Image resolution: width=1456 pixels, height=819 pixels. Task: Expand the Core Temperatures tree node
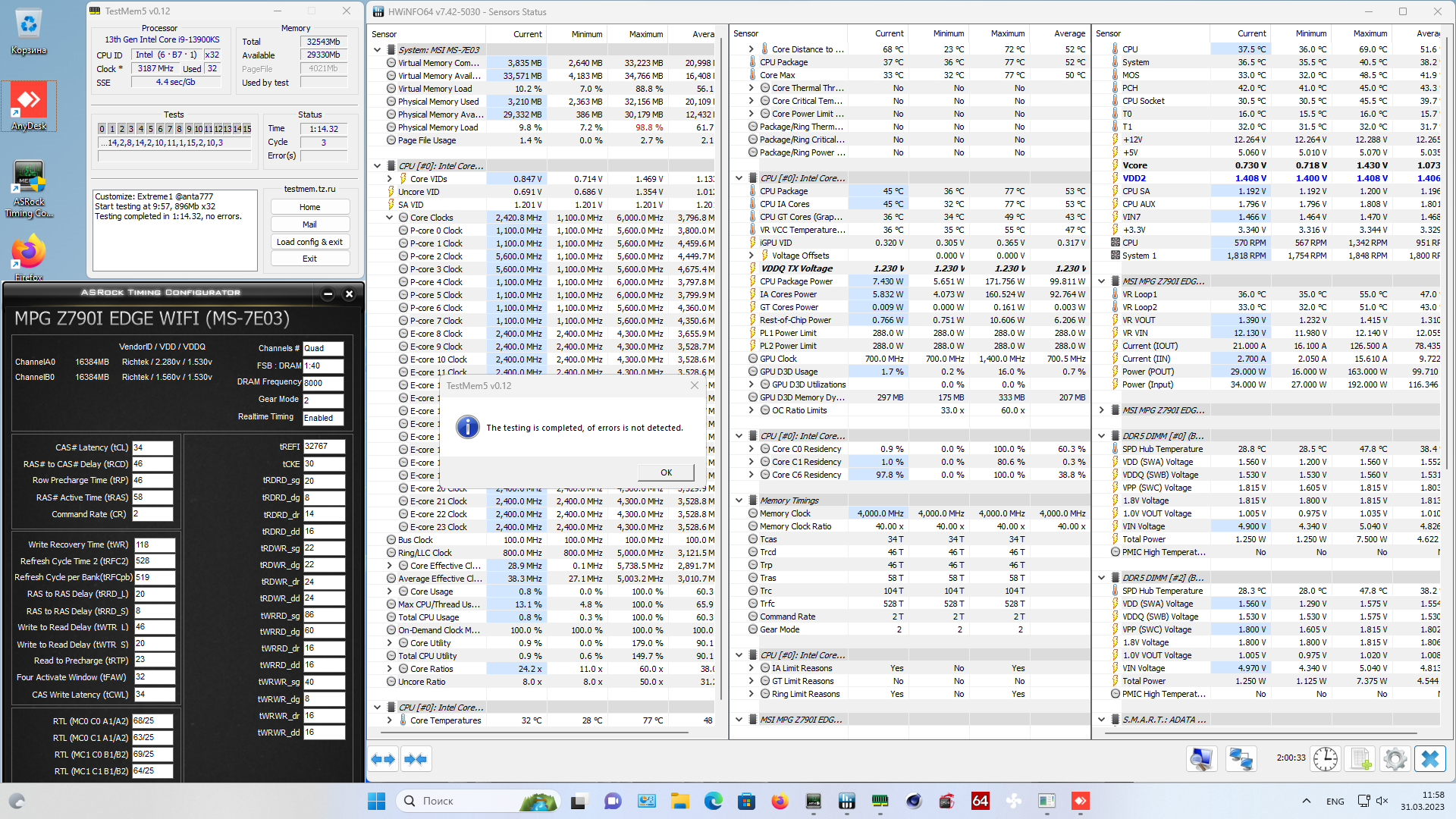390,720
